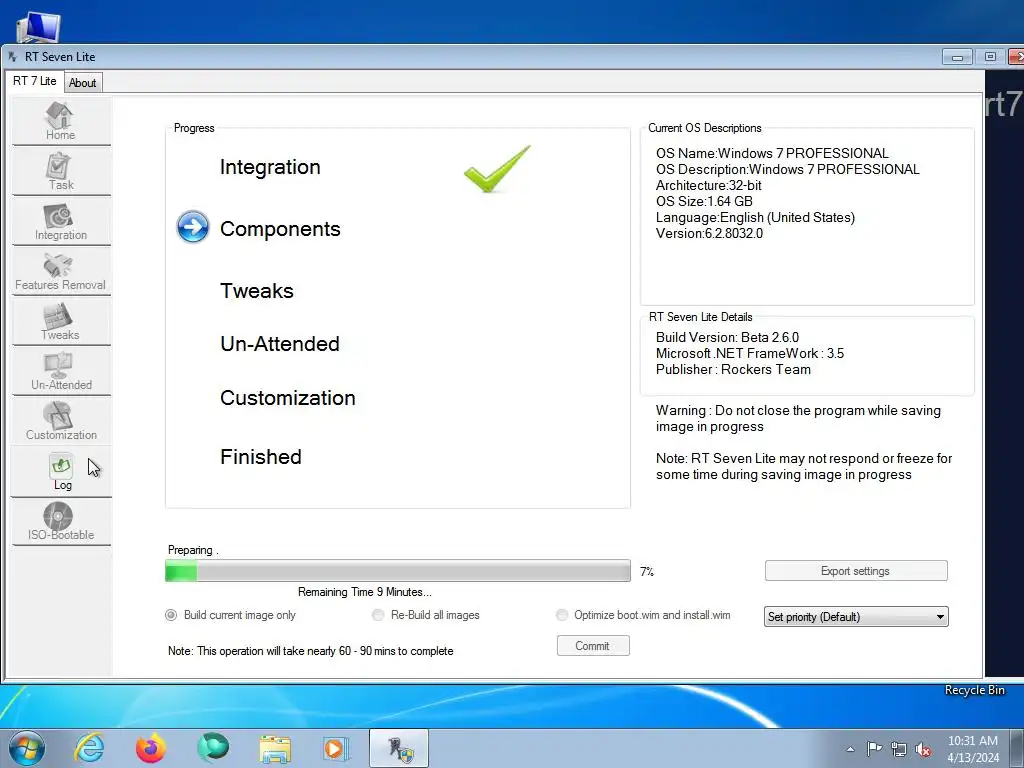
Task: Click 'Publisher : Rockers Team' text
Action: (733, 369)
